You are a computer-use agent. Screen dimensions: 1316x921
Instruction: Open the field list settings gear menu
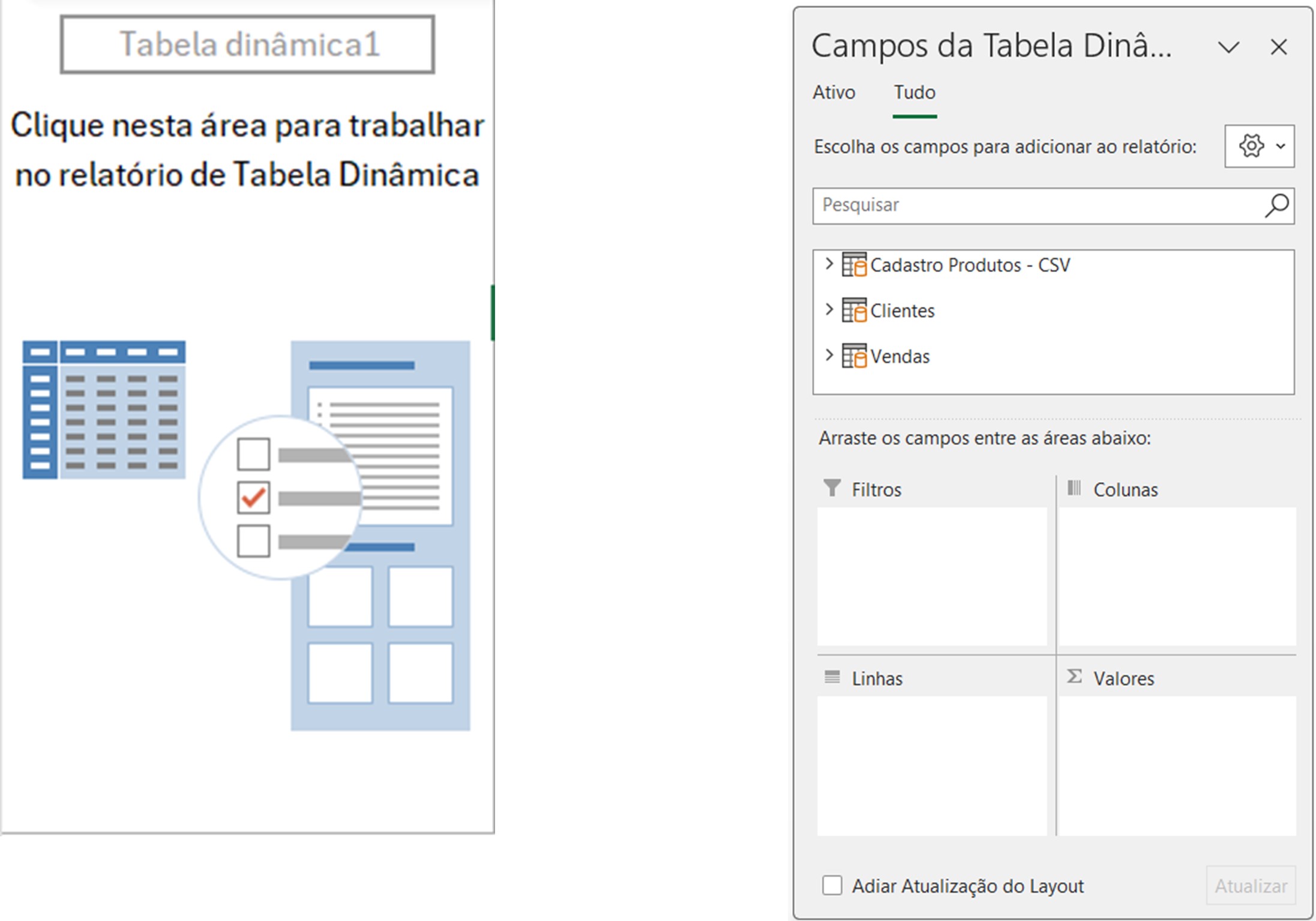(x=1259, y=146)
